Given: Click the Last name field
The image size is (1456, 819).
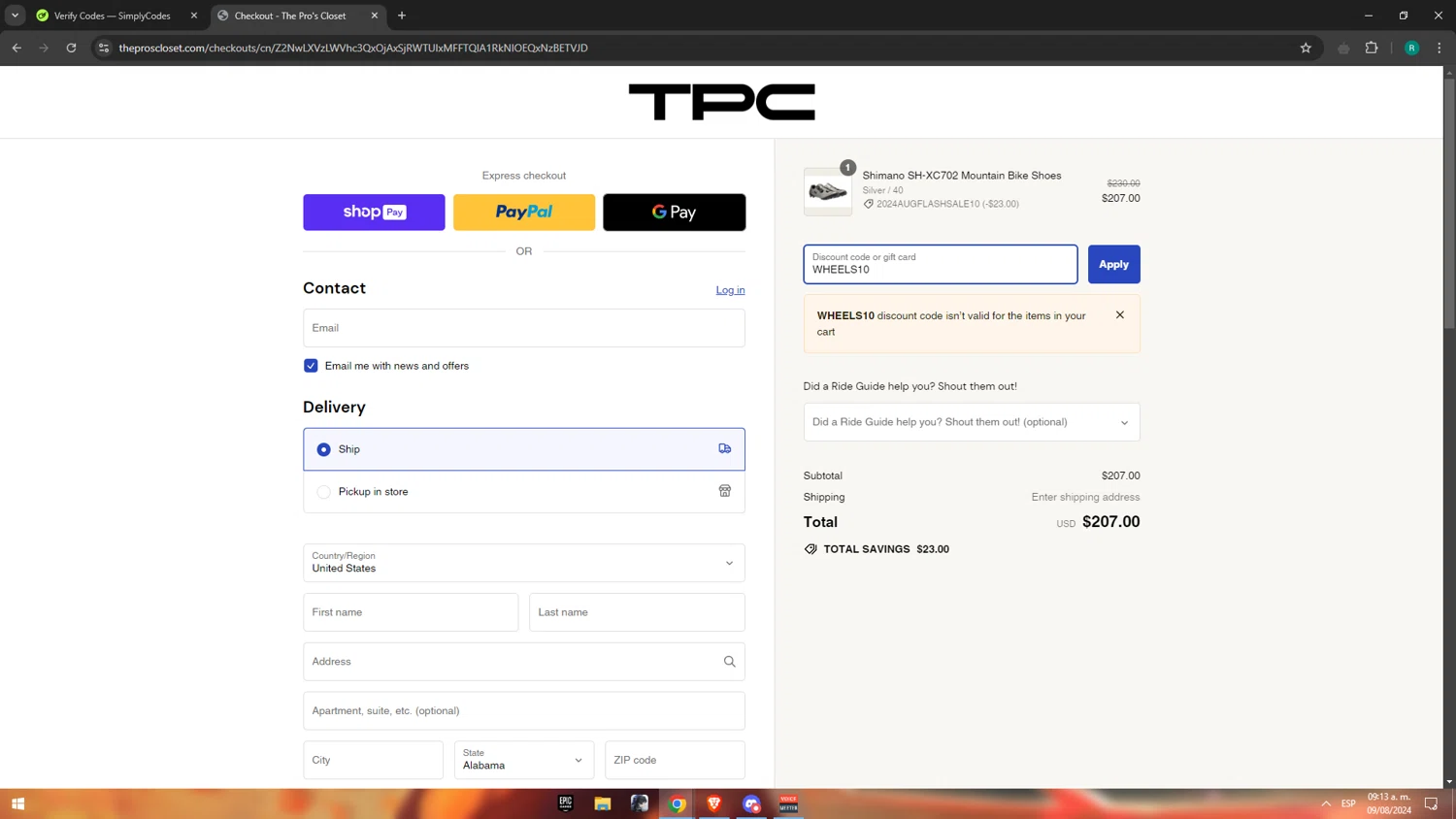Looking at the screenshot, I should click(x=637, y=612).
